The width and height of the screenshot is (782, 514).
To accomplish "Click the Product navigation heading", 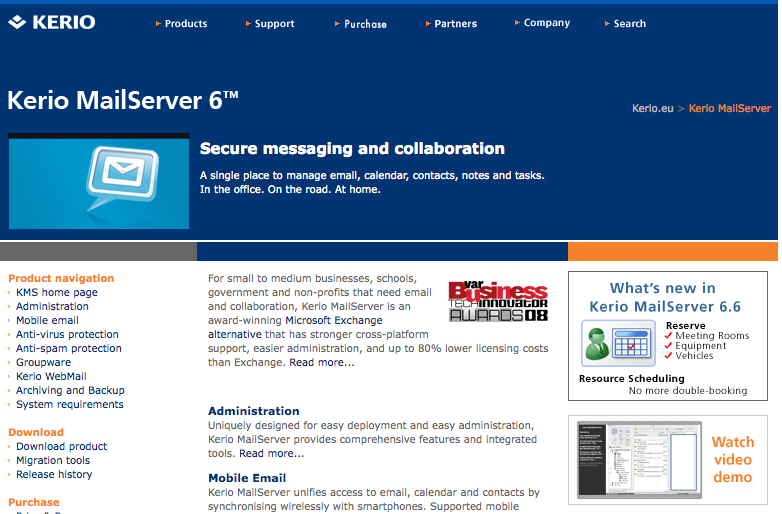I will pos(61,278).
